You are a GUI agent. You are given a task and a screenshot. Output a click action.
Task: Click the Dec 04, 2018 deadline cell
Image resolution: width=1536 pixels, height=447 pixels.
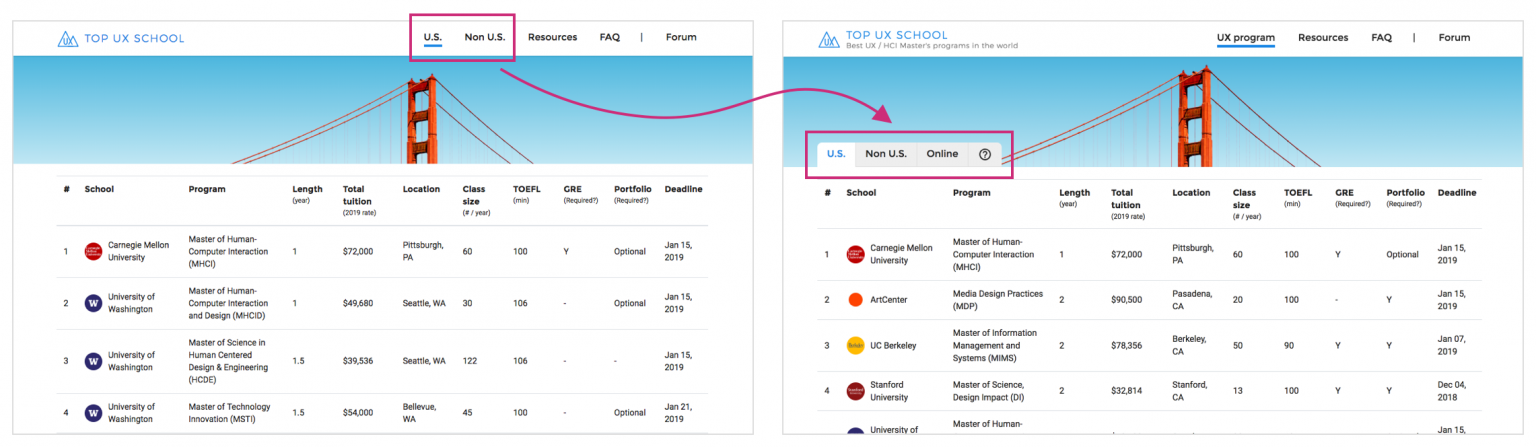tap(1454, 391)
